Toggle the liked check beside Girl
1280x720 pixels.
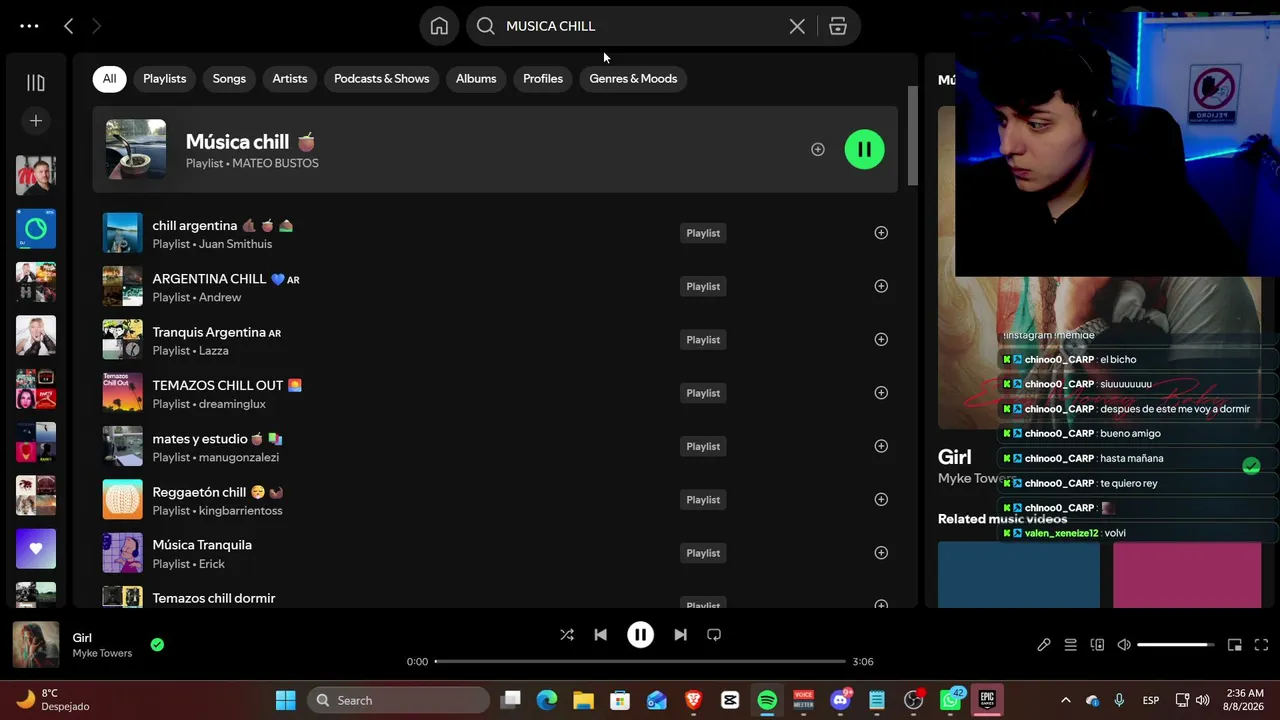click(x=157, y=645)
